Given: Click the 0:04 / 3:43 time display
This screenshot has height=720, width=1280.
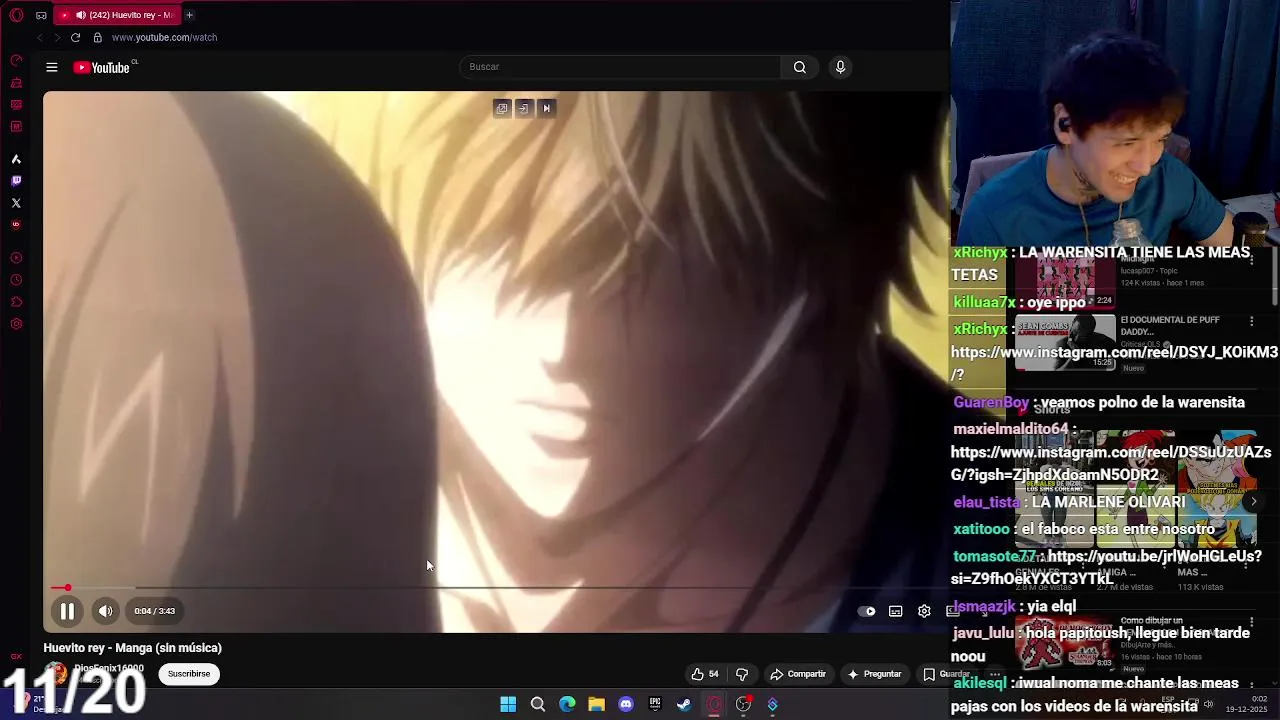Looking at the screenshot, I should point(155,611).
